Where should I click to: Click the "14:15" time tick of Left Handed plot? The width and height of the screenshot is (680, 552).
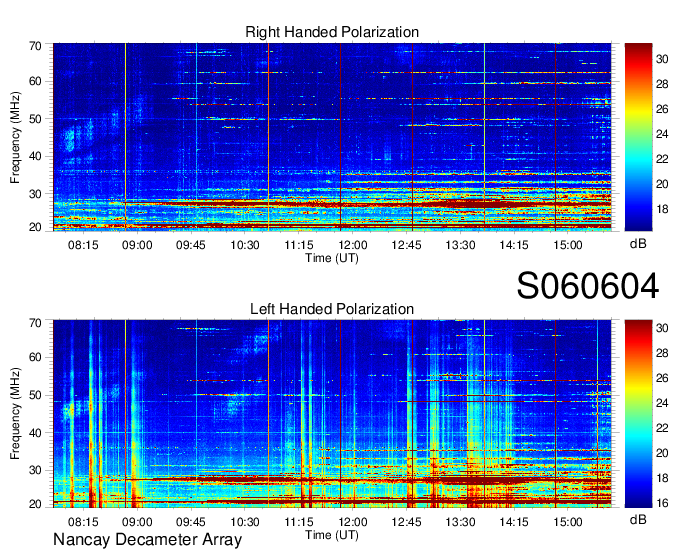pos(514,522)
